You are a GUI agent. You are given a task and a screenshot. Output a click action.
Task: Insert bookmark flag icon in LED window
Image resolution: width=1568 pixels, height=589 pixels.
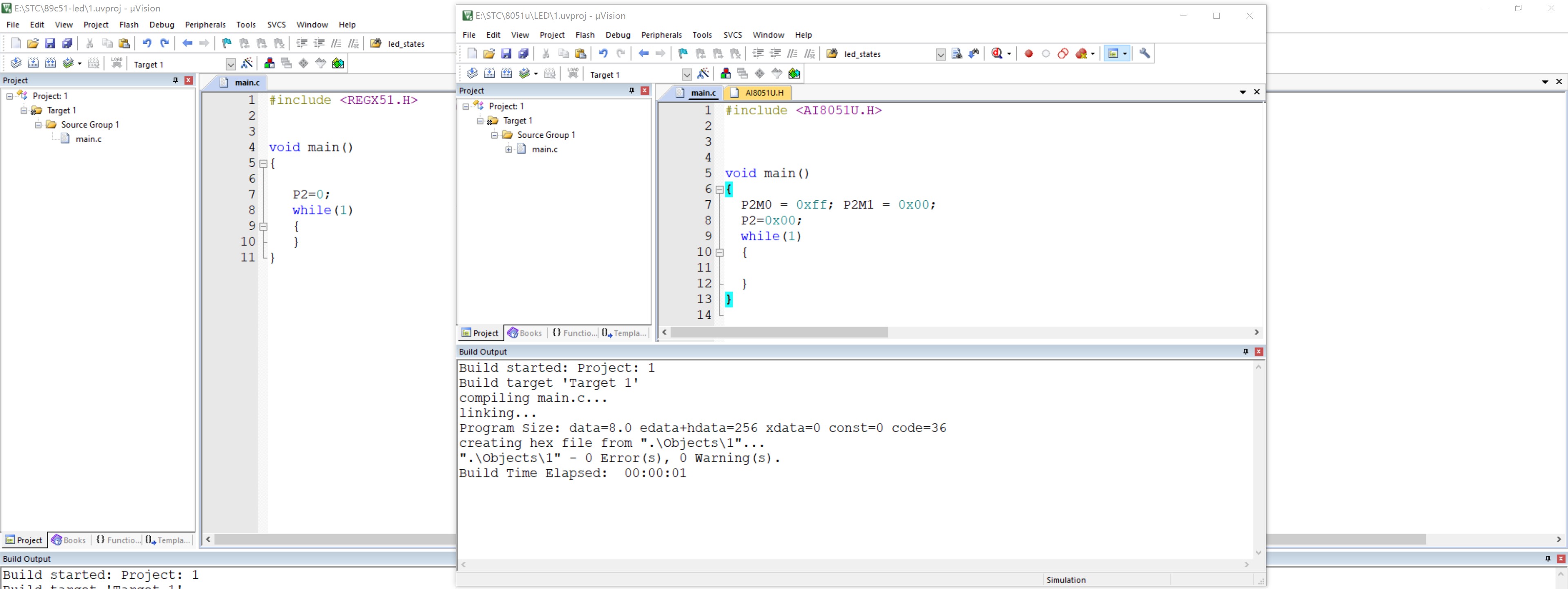click(683, 54)
